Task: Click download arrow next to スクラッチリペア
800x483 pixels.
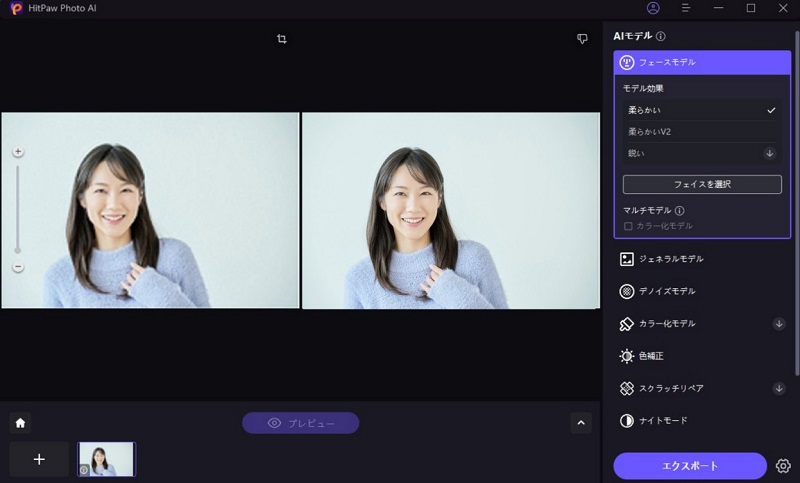Action: pos(779,388)
